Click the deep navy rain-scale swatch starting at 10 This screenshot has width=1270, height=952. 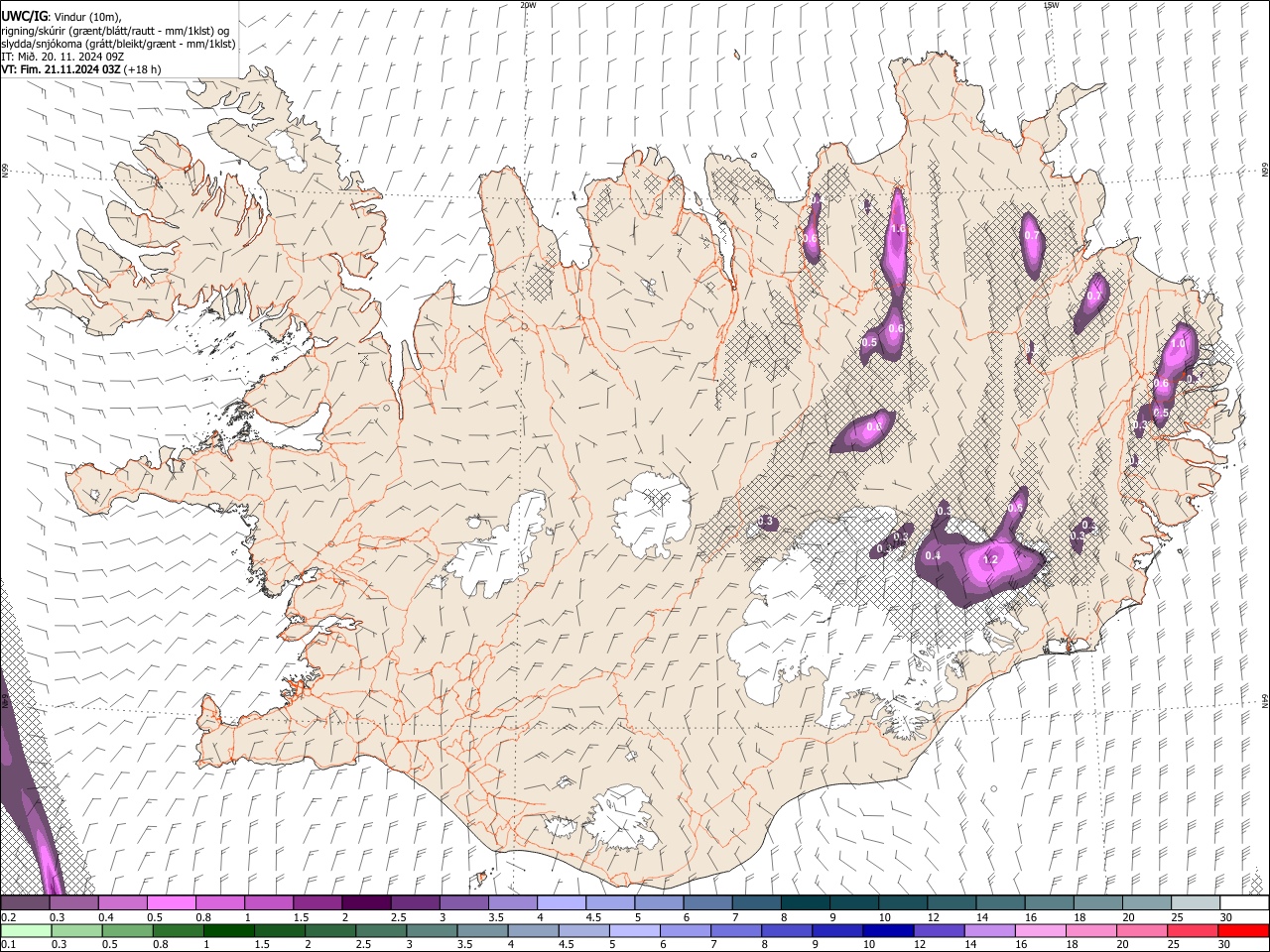point(888,931)
